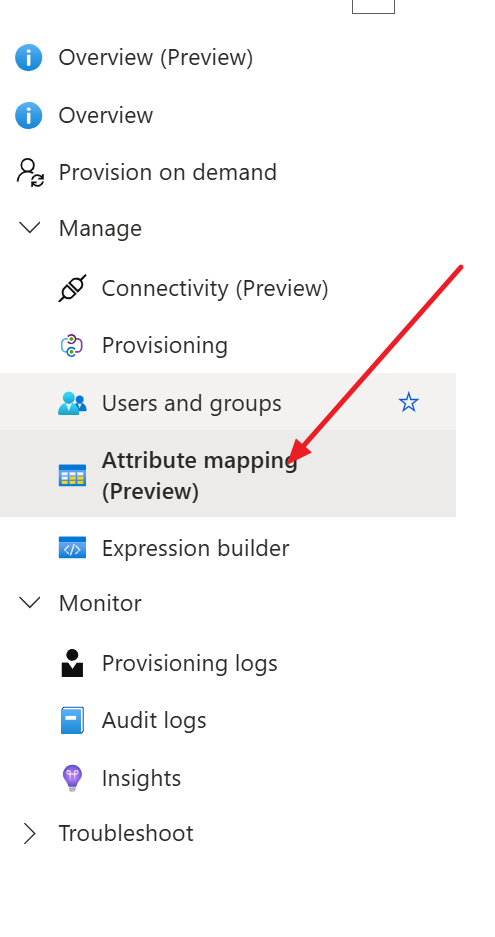Click the Expression builder code icon
This screenshot has height=937, width=495.
[x=72, y=547]
